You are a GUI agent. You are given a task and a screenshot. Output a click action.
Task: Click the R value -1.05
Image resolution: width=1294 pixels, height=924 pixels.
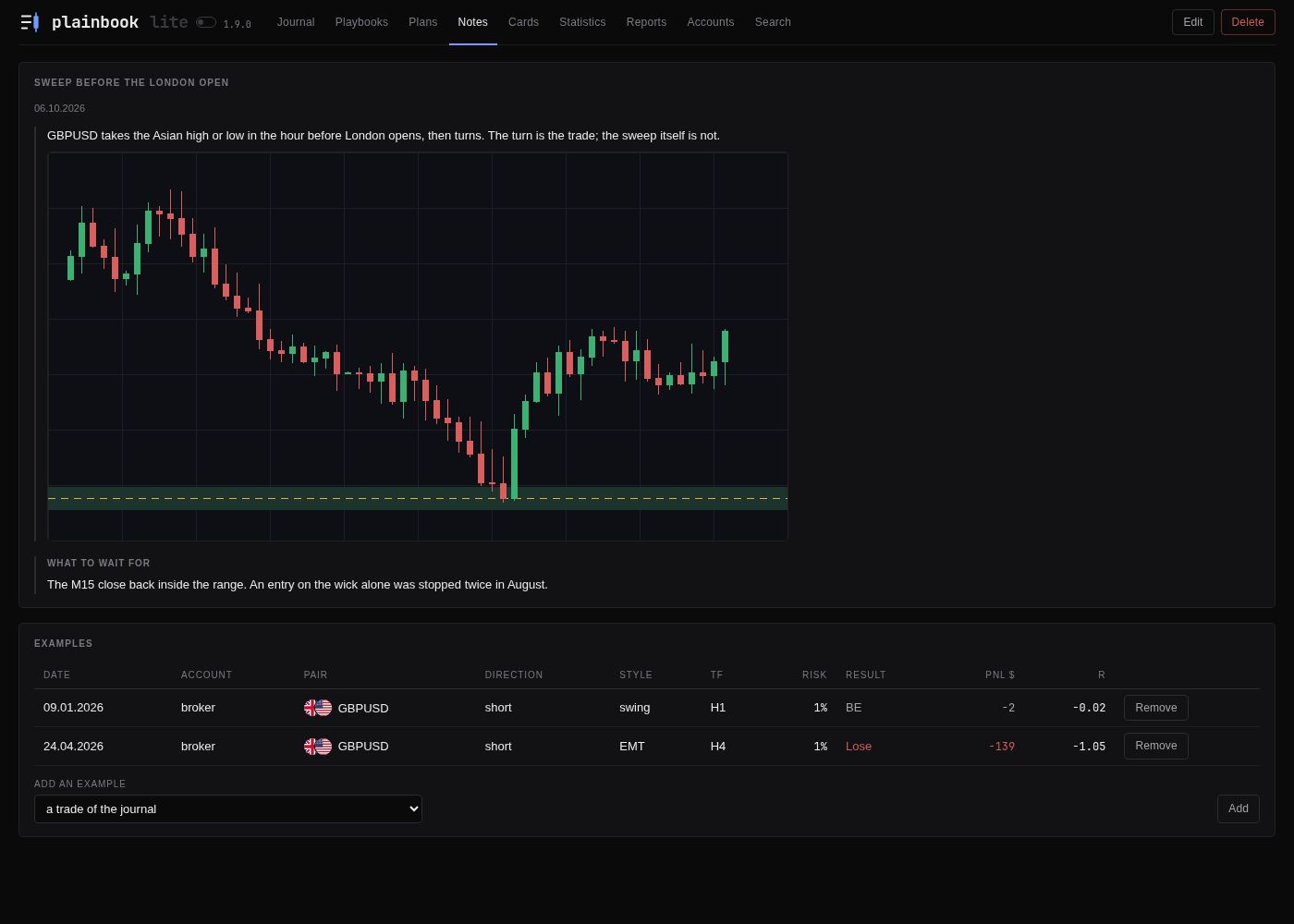pos(1089,747)
